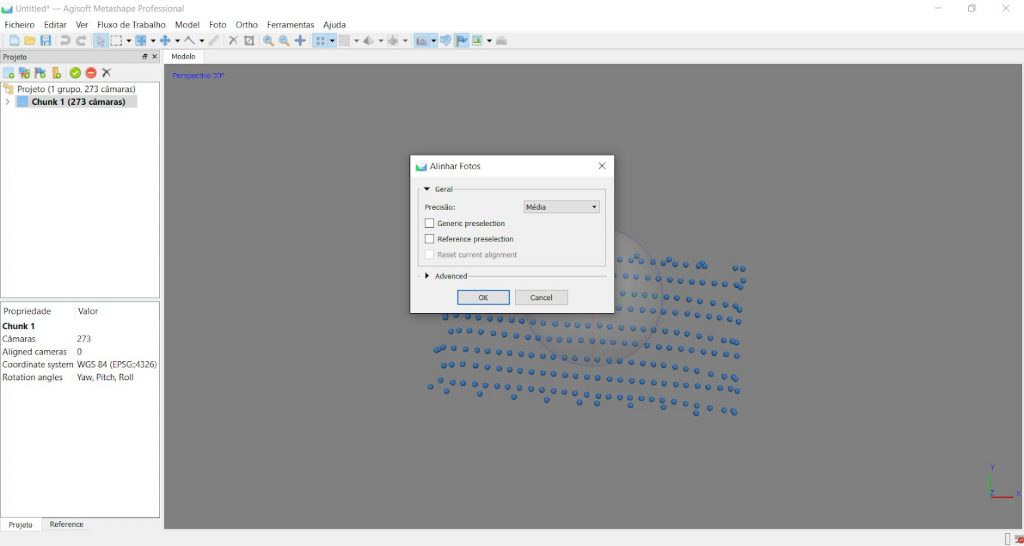Click the Undo arrow icon
Screen dimensions: 1024x546
[x=65, y=41]
